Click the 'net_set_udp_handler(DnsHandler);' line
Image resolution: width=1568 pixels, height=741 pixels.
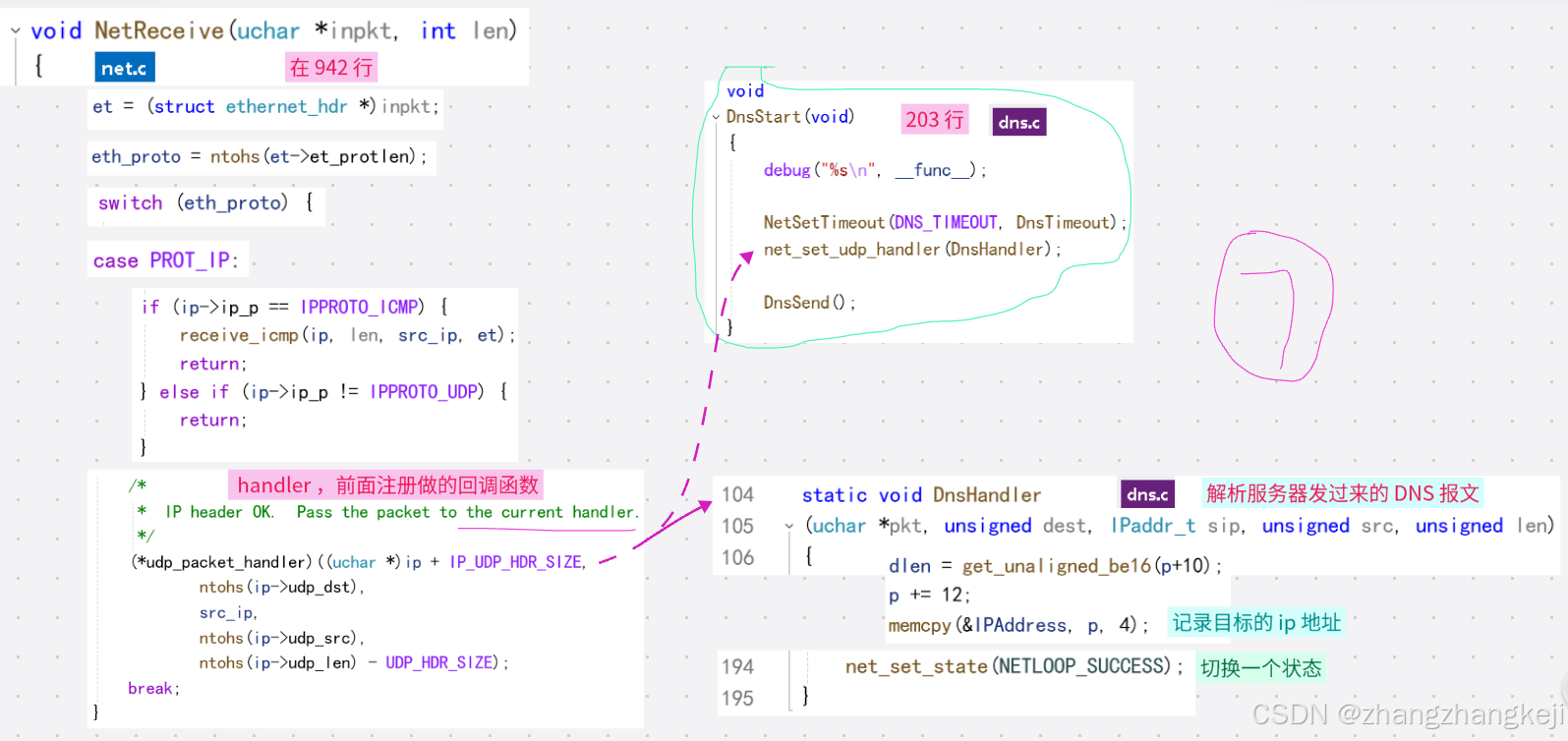(x=912, y=249)
